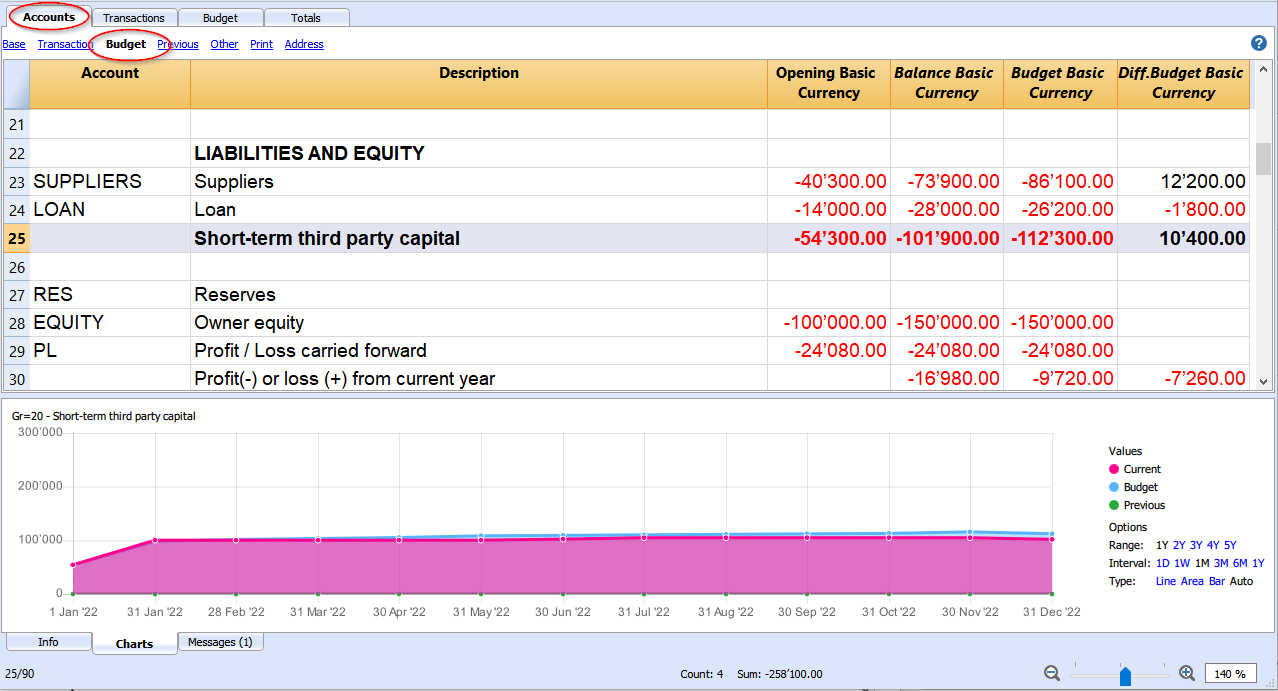This screenshot has width=1278, height=691.
Task: Click the SUPPLIERS account cell
Action: 110,182
